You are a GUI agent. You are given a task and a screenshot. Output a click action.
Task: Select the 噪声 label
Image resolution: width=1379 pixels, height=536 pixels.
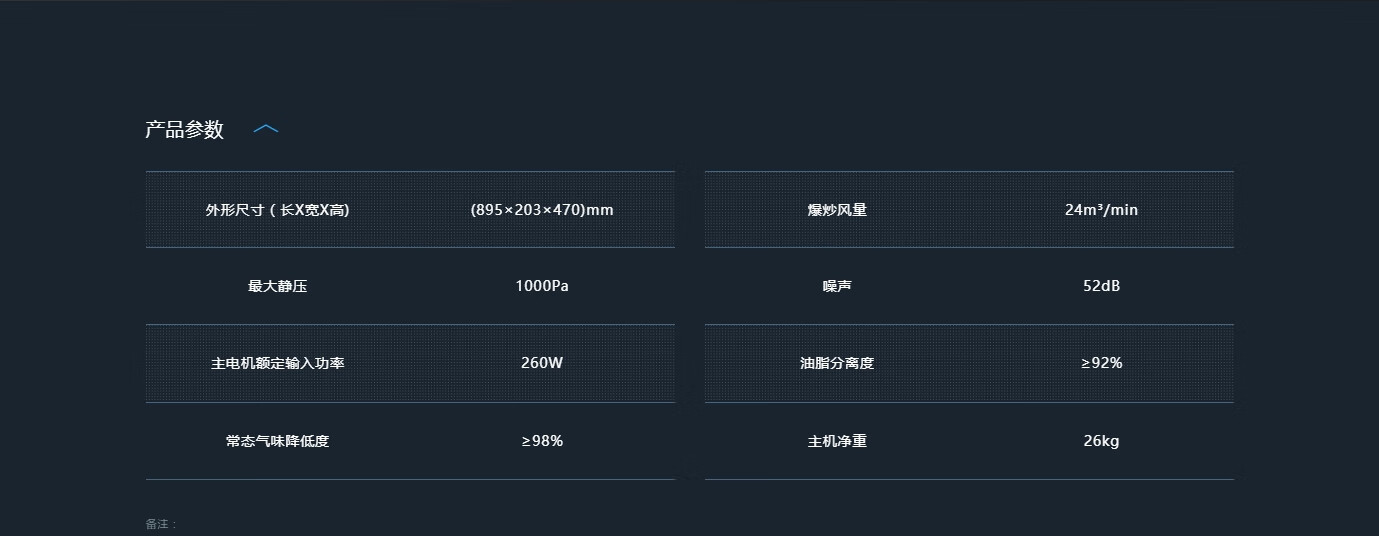tap(837, 286)
